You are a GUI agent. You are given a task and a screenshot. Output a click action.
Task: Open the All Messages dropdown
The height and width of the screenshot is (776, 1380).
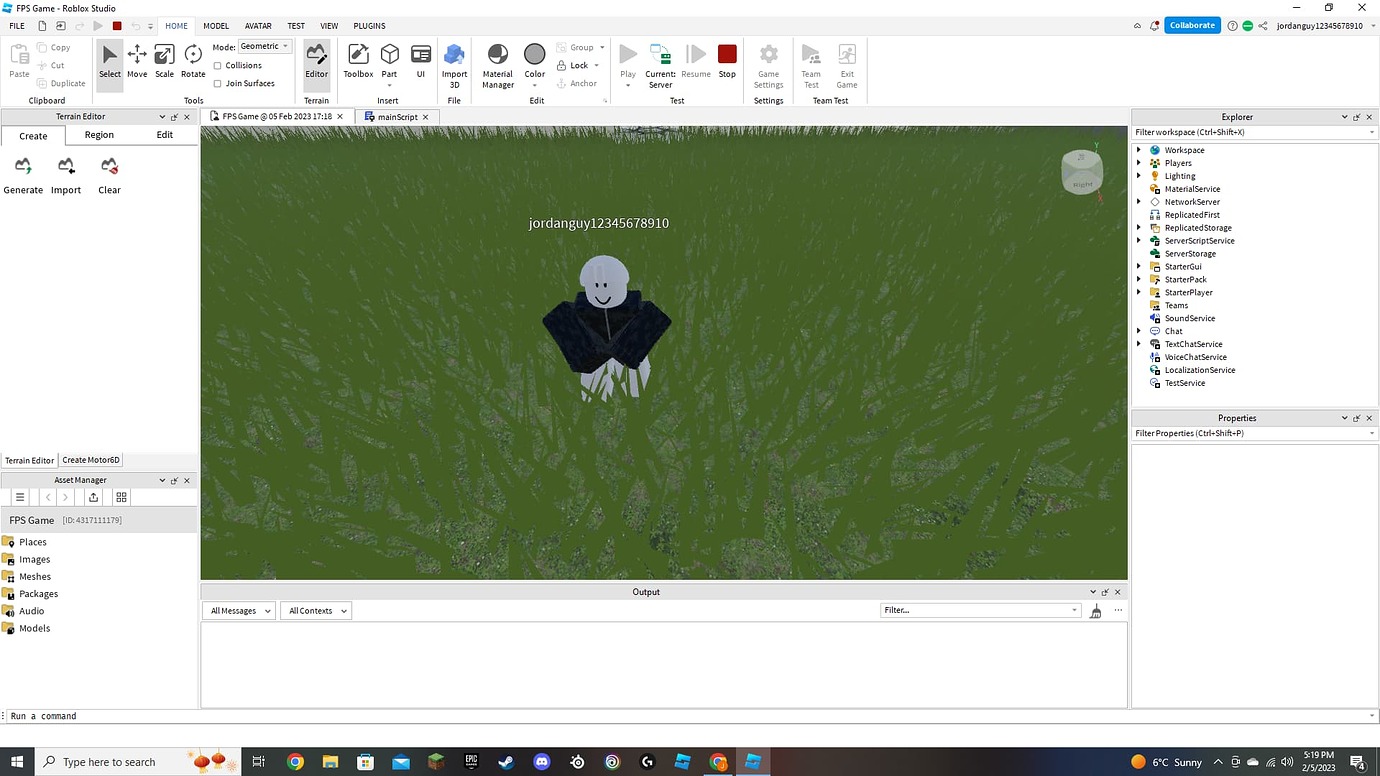[x=238, y=610]
